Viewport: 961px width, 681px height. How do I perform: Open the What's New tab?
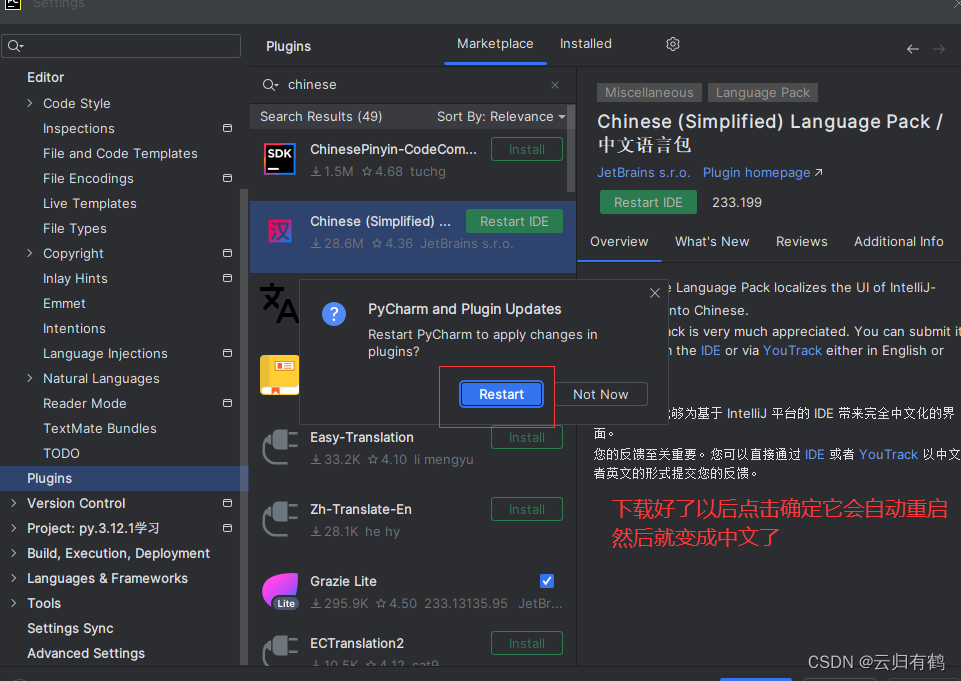pos(712,242)
